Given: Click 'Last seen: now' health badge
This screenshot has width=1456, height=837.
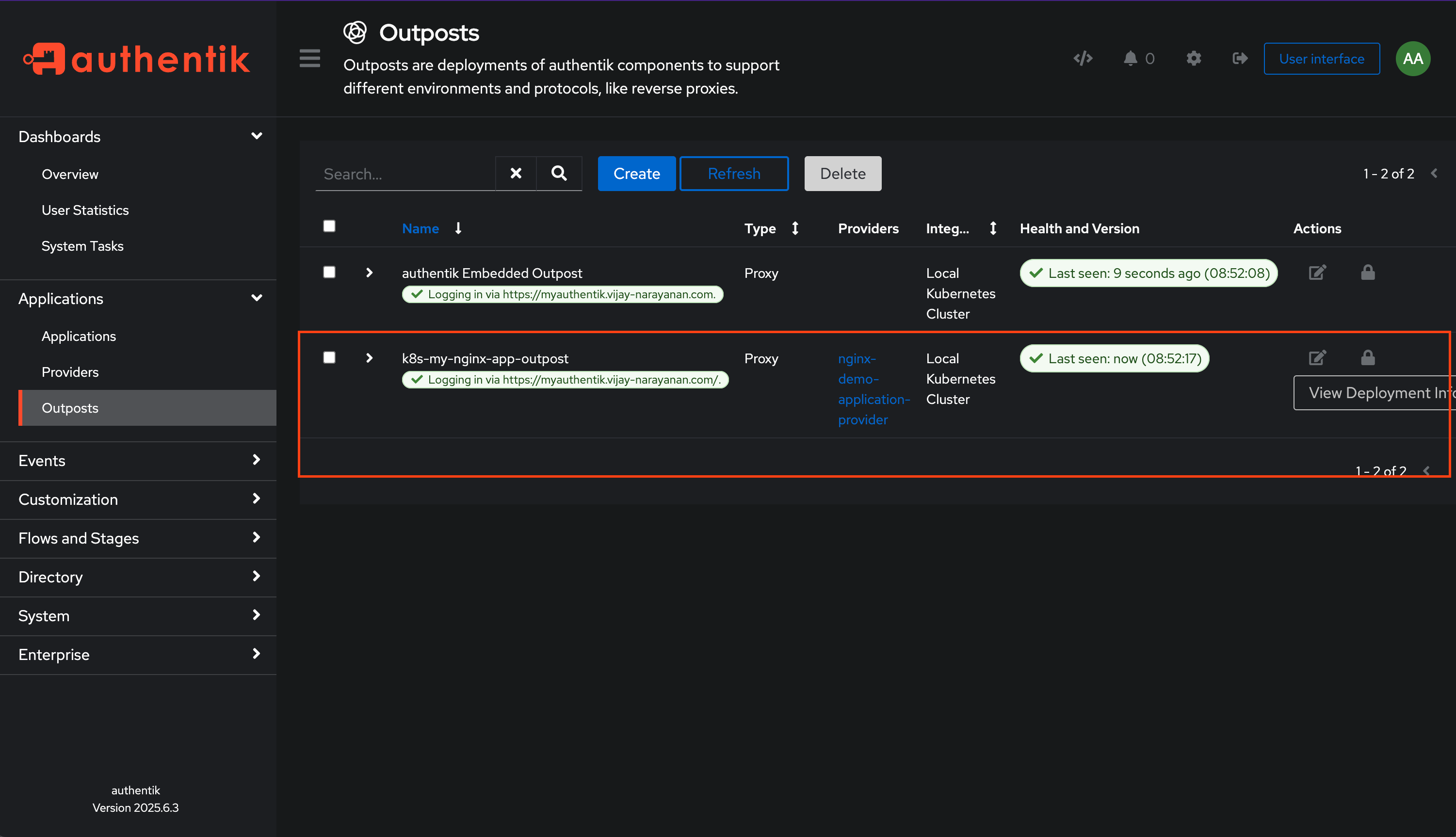Looking at the screenshot, I should [x=1114, y=358].
